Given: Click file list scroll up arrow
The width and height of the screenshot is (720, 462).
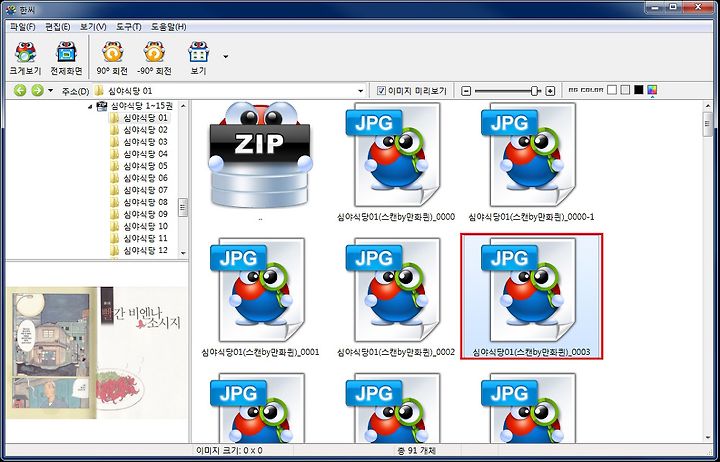Looking at the screenshot, I should point(708,107).
